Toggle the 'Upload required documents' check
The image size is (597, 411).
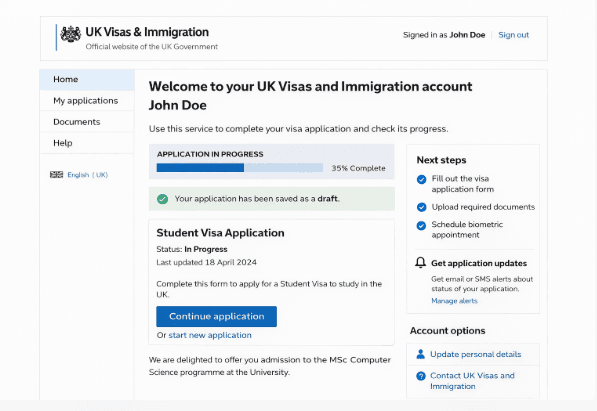click(x=421, y=207)
